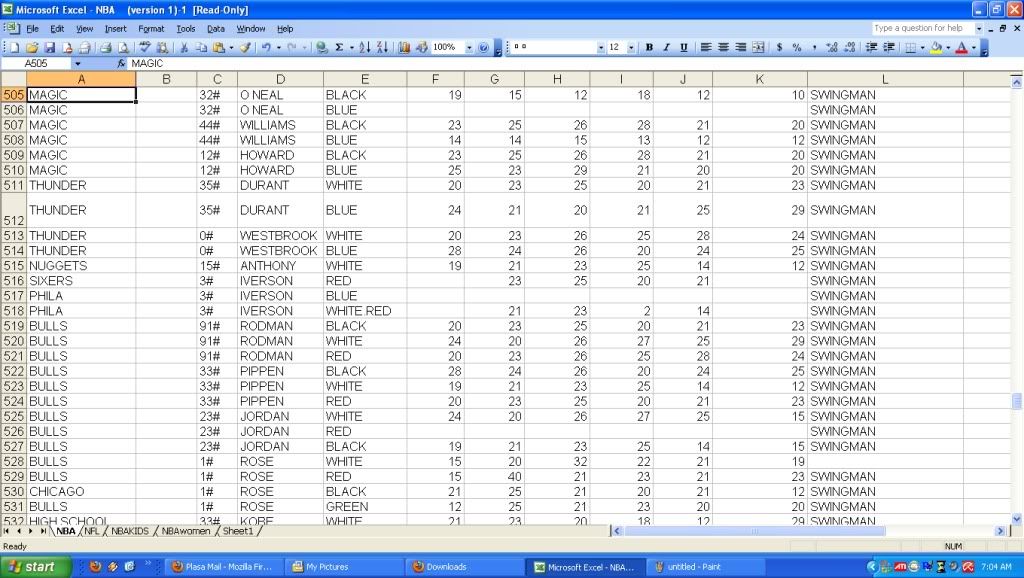Save the workbook with the floppy disk icon

[50, 48]
